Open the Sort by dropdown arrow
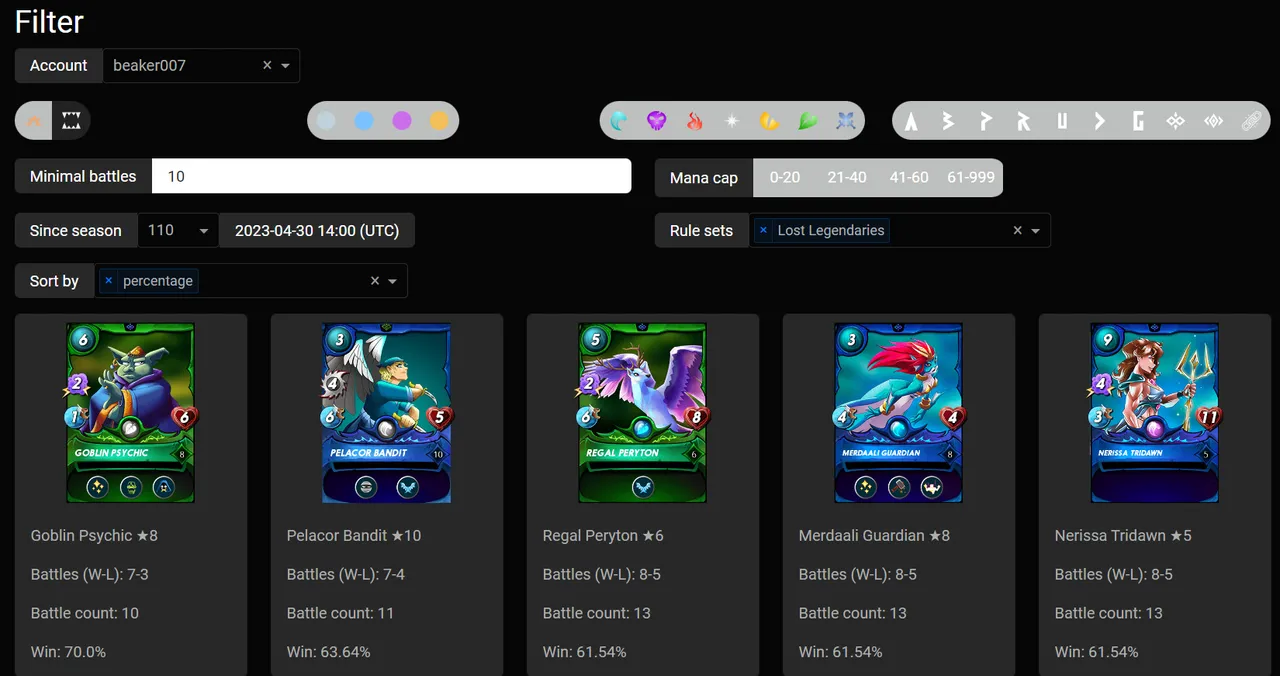This screenshot has width=1280, height=676. (393, 281)
